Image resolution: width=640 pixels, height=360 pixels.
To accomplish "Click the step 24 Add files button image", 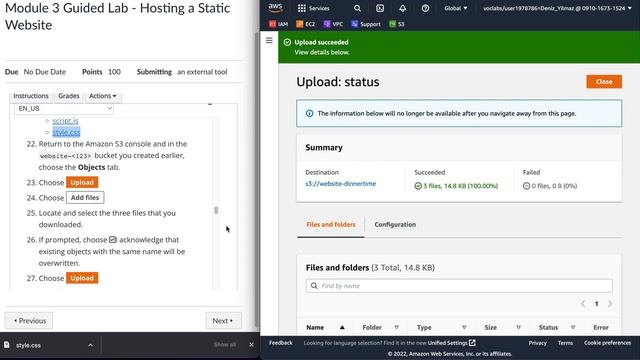I will pos(85,198).
